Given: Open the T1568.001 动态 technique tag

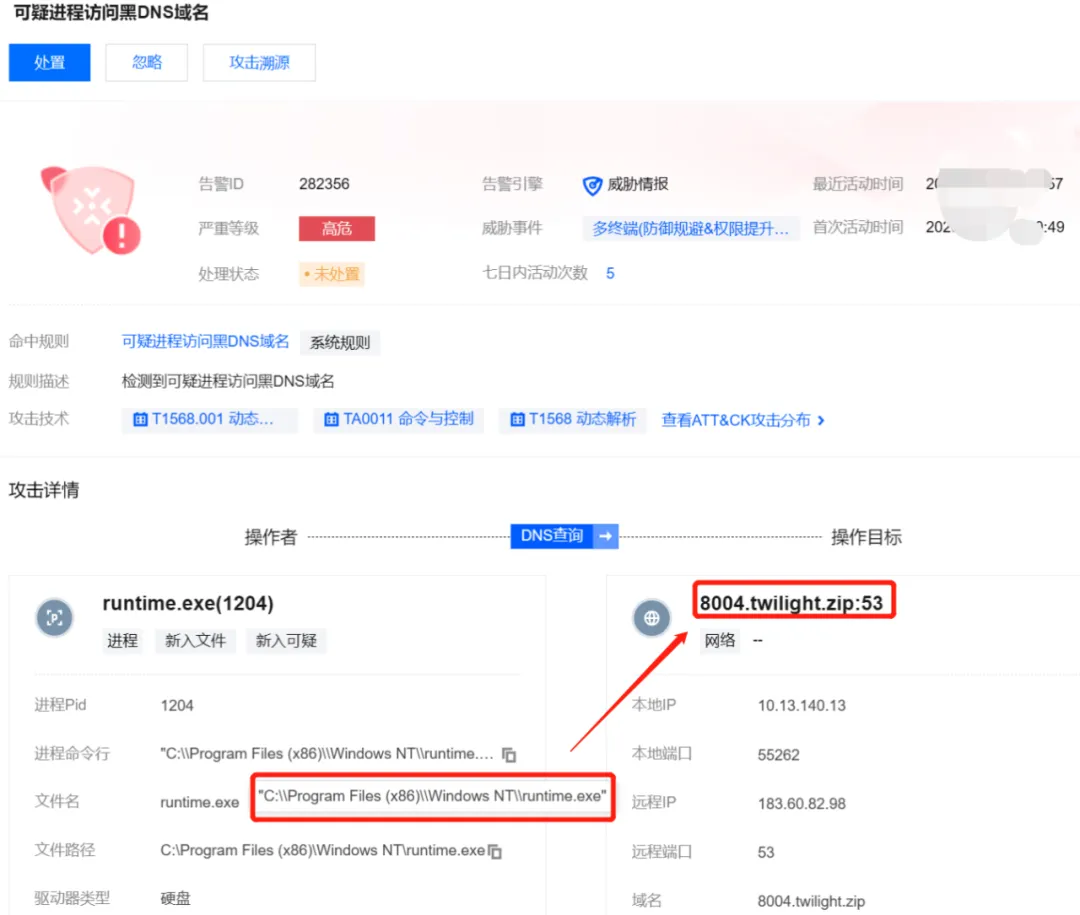Looking at the screenshot, I should pos(209,420).
